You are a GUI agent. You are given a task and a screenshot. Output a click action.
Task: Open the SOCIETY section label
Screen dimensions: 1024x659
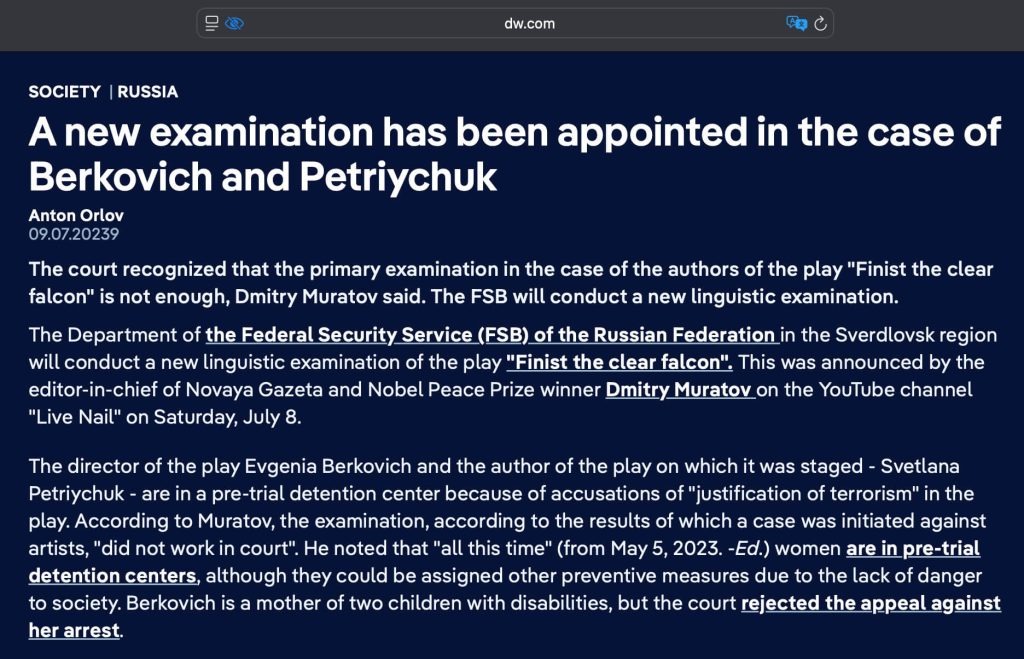(x=65, y=91)
